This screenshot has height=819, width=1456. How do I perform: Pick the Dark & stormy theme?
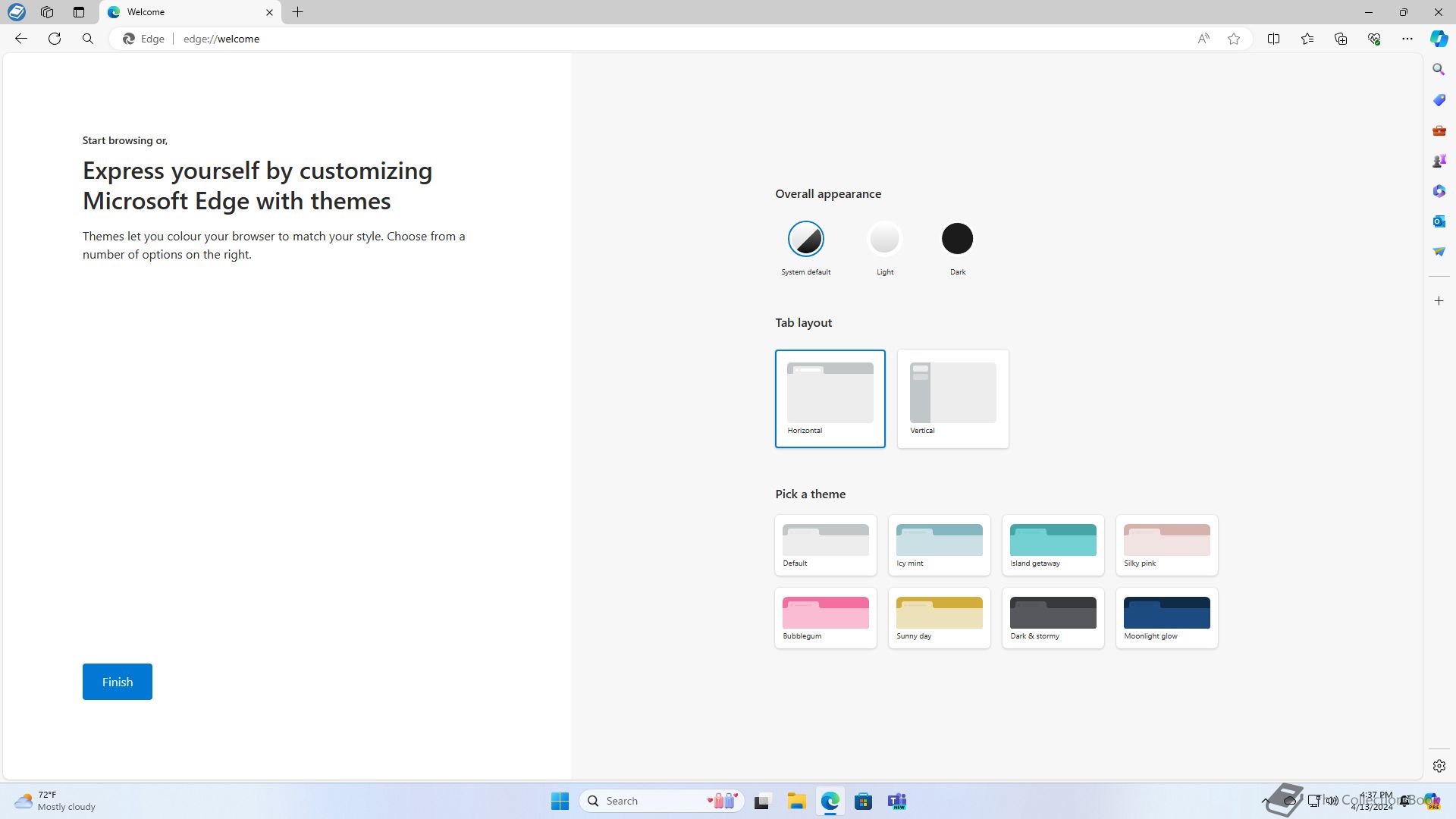pyautogui.click(x=1053, y=618)
